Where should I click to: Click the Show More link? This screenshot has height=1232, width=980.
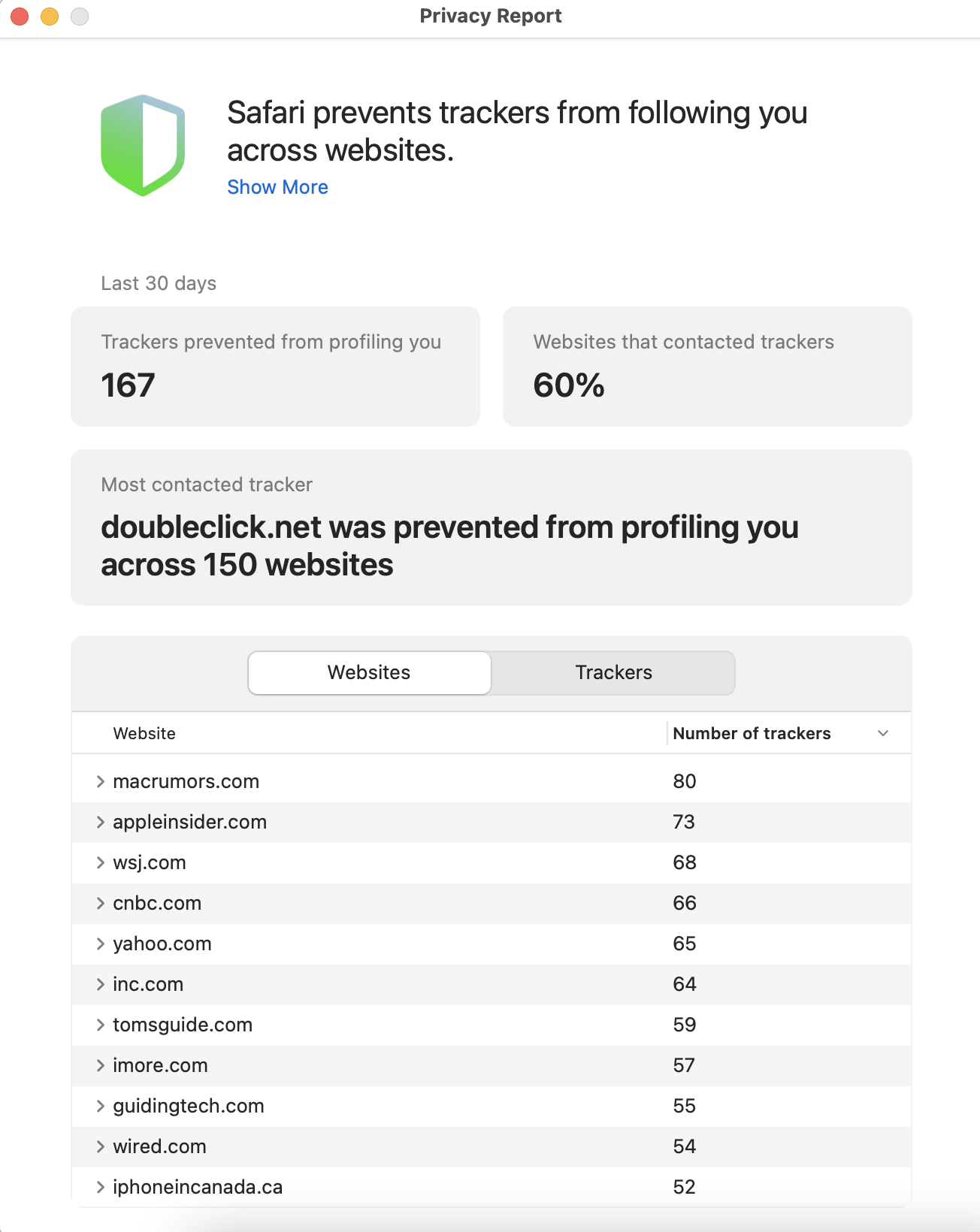[277, 187]
